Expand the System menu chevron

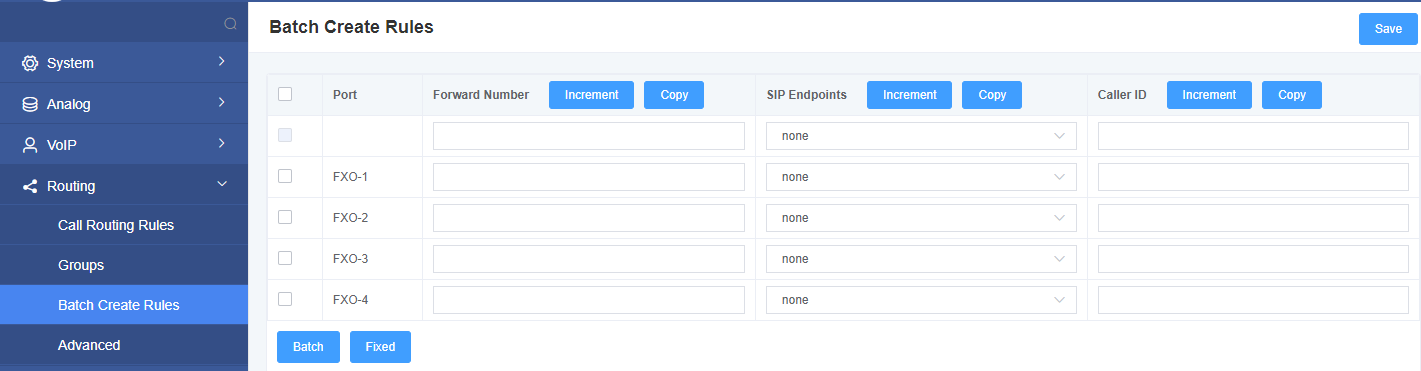click(x=222, y=62)
